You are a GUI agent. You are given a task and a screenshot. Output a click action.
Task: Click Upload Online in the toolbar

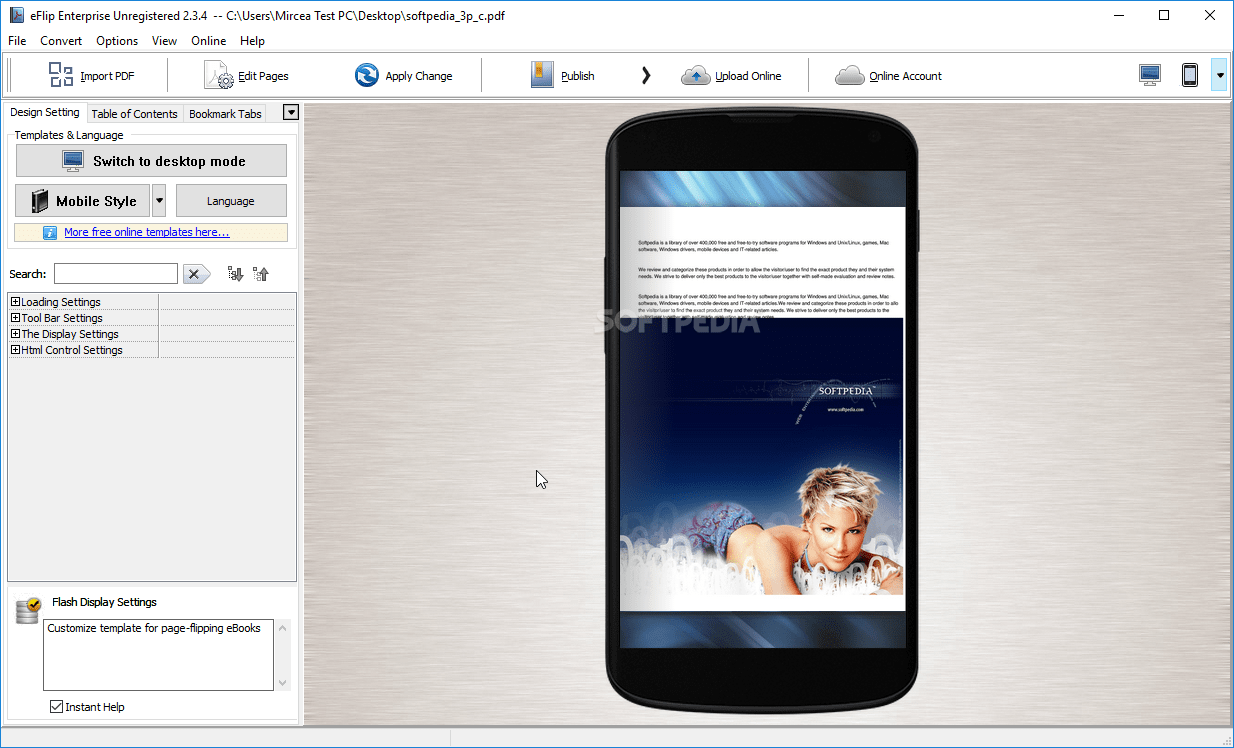click(x=731, y=76)
